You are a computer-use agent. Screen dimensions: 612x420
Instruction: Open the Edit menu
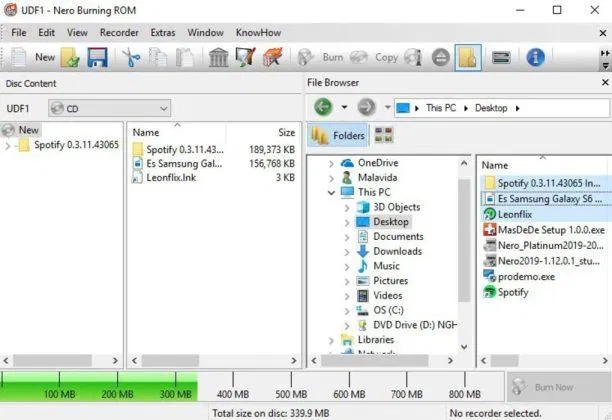point(46,33)
